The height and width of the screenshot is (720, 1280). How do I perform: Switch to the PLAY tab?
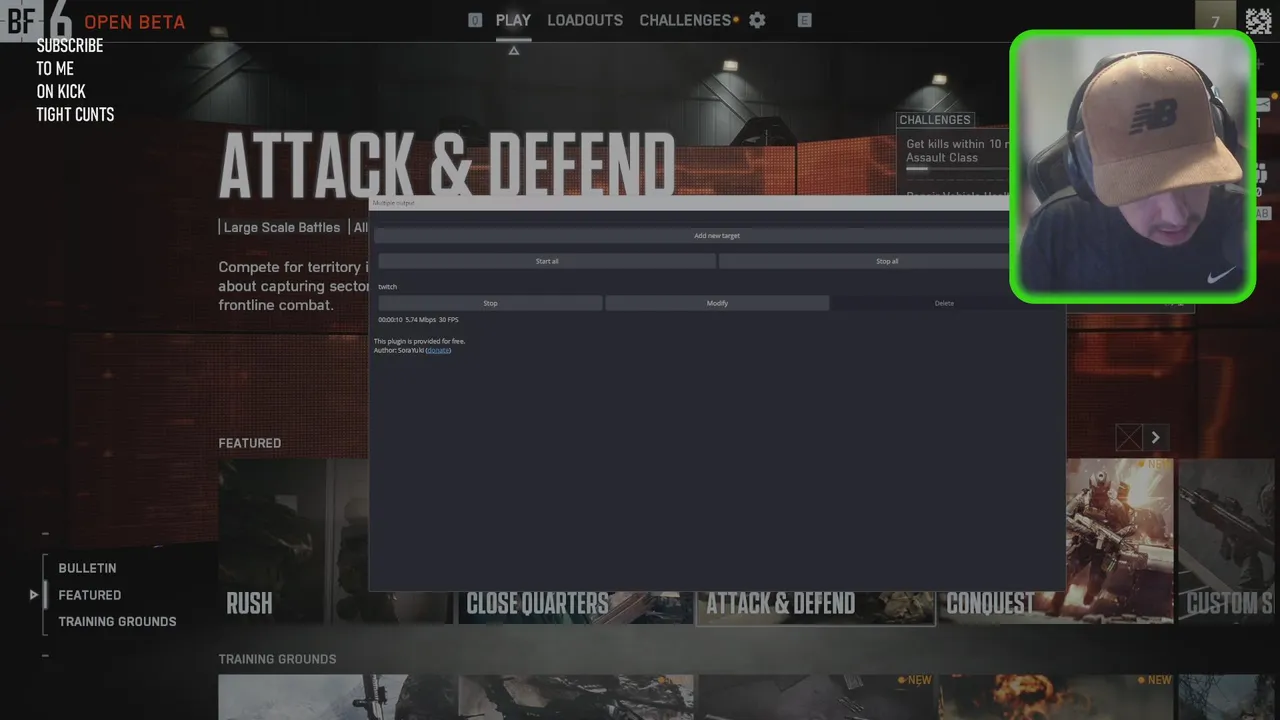(513, 20)
